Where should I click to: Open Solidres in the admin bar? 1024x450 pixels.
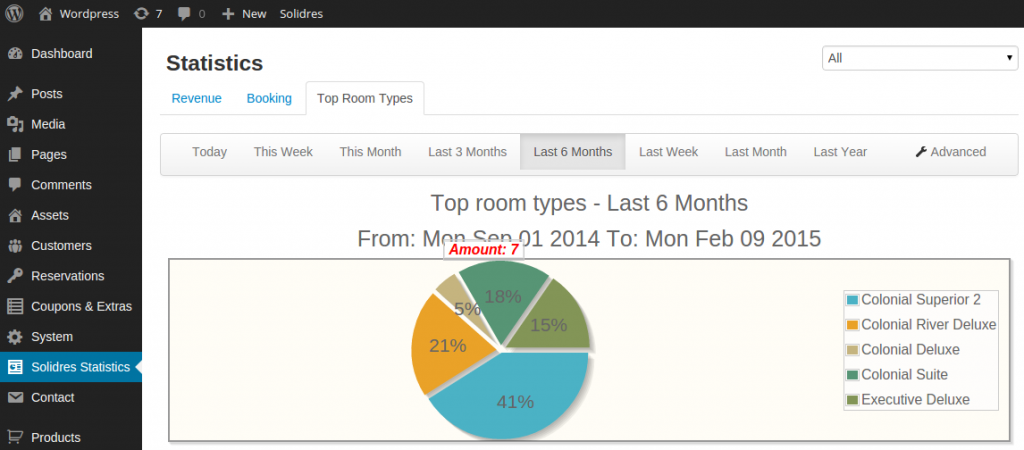pyautogui.click(x=301, y=14)
